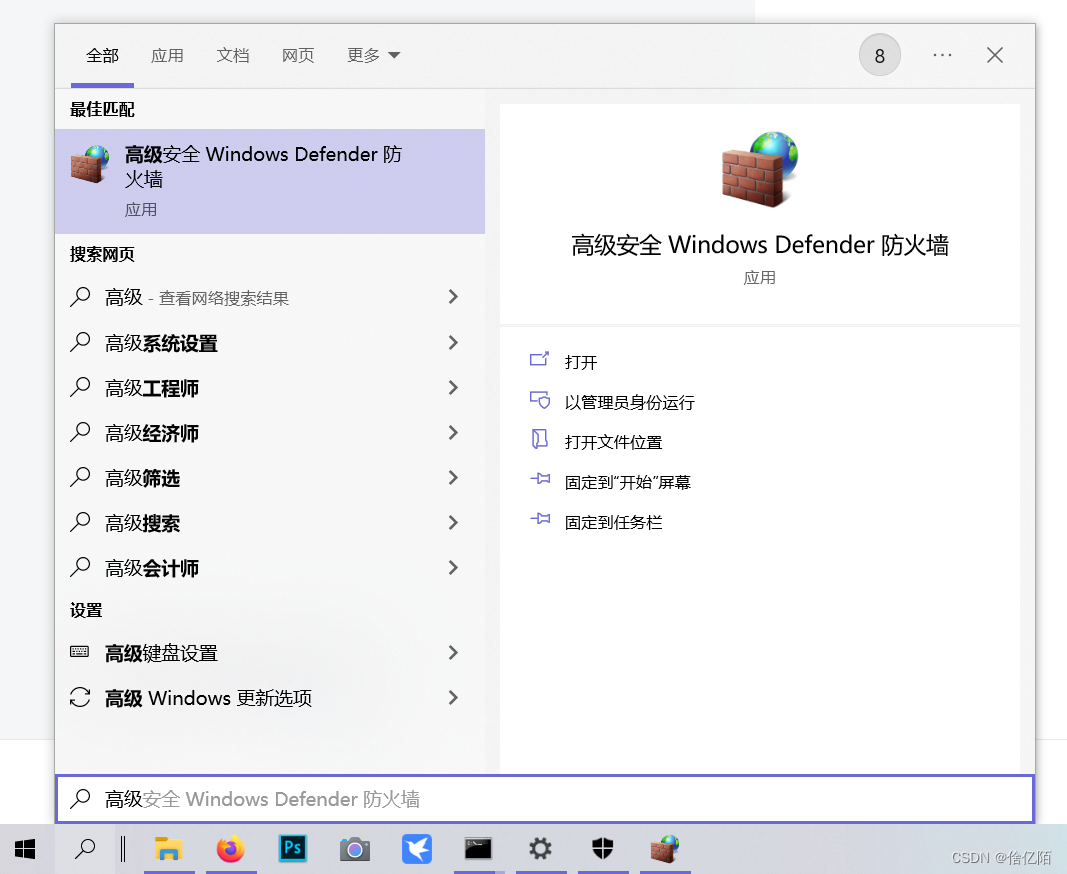This screenshot has height=874, width=1067.
Task: Click the large firewall icon in preview pane
Action: [x=759, y=169]
